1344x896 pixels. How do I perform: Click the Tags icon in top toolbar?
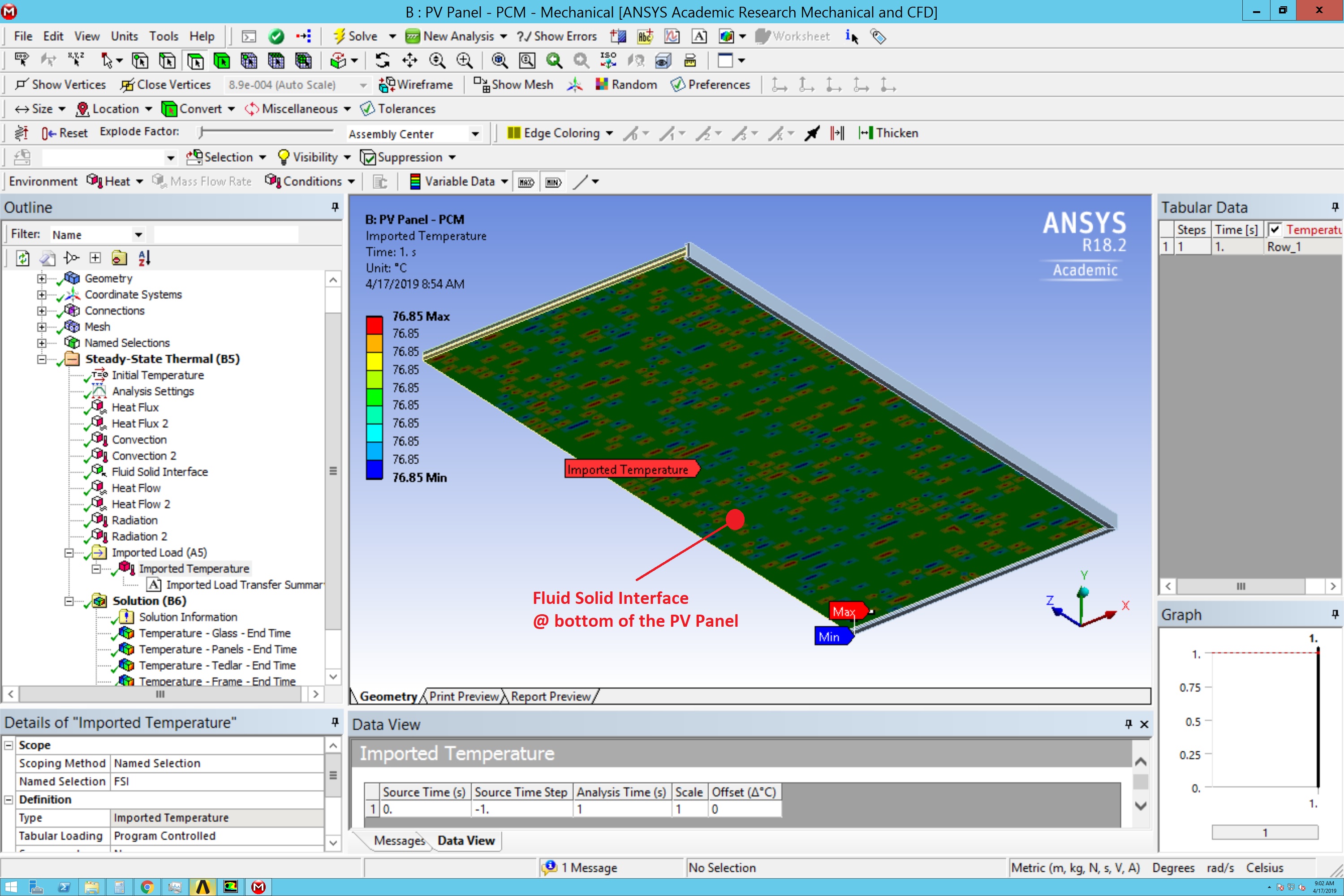click(x=878, y=37)
